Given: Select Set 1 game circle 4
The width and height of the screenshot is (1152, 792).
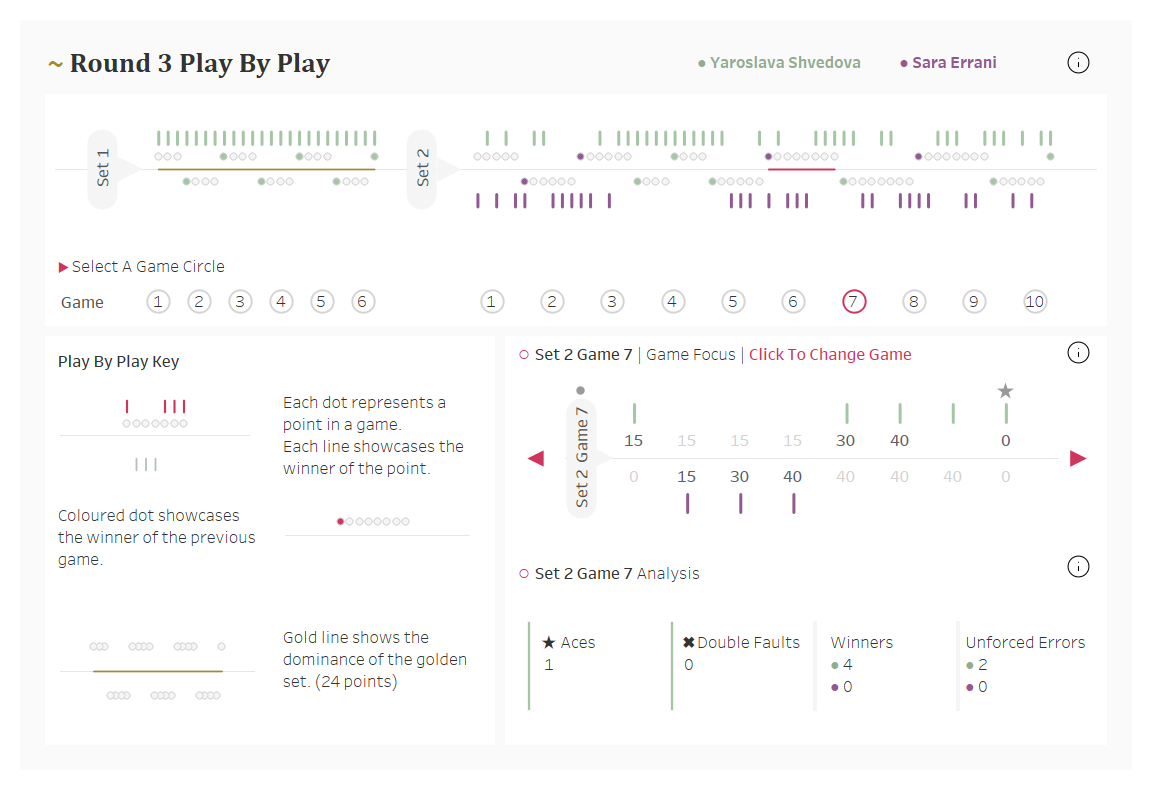Looking at the screenshot, I should pos(281,302).
